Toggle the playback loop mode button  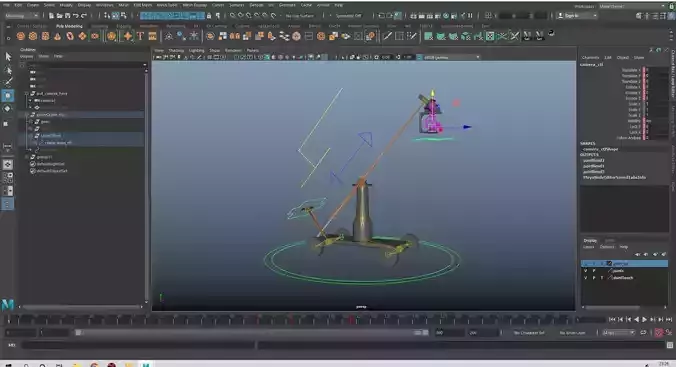pyautogui.click(x=643, y=332)
